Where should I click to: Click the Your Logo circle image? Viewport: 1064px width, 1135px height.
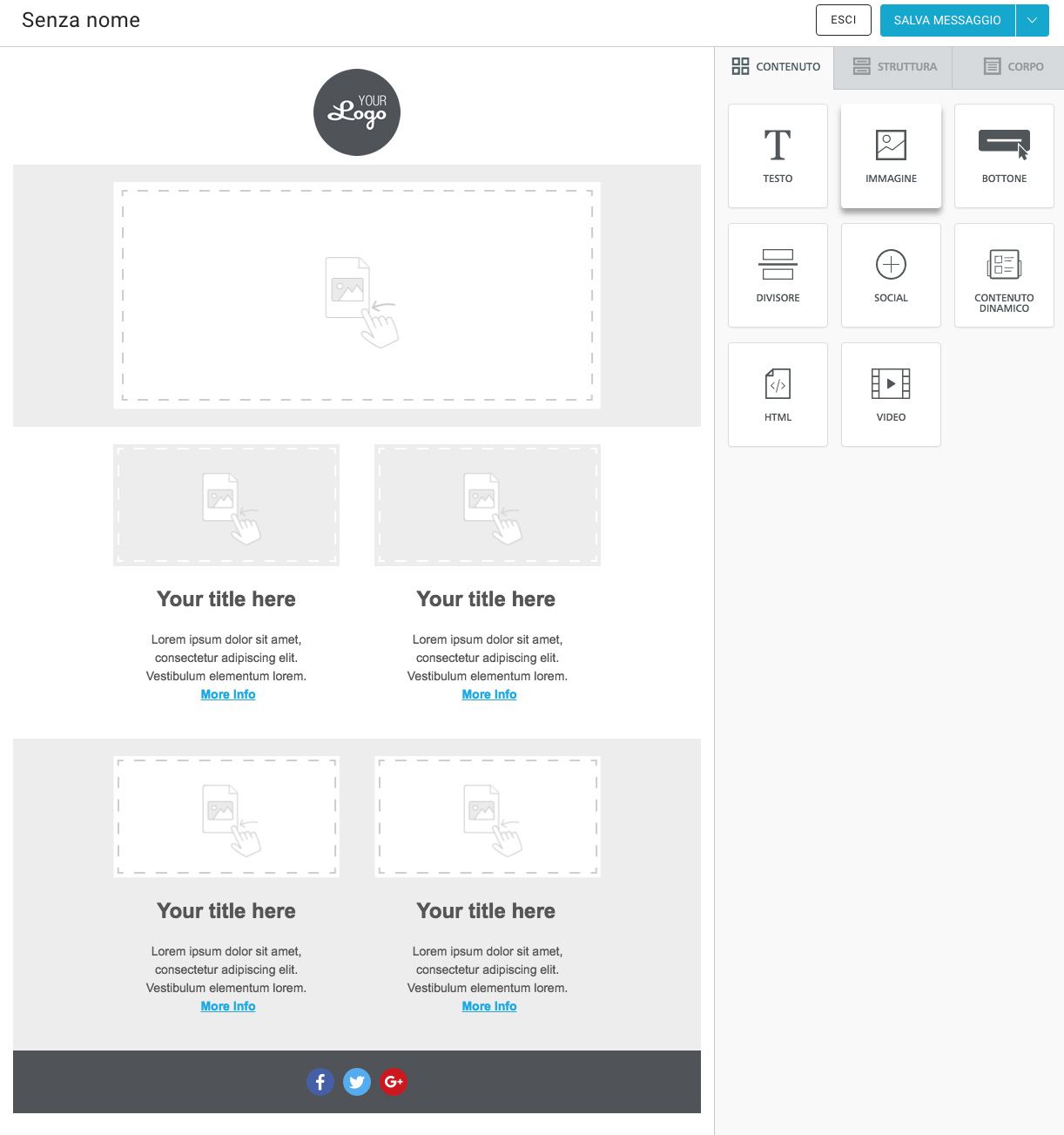pos(357,112)
